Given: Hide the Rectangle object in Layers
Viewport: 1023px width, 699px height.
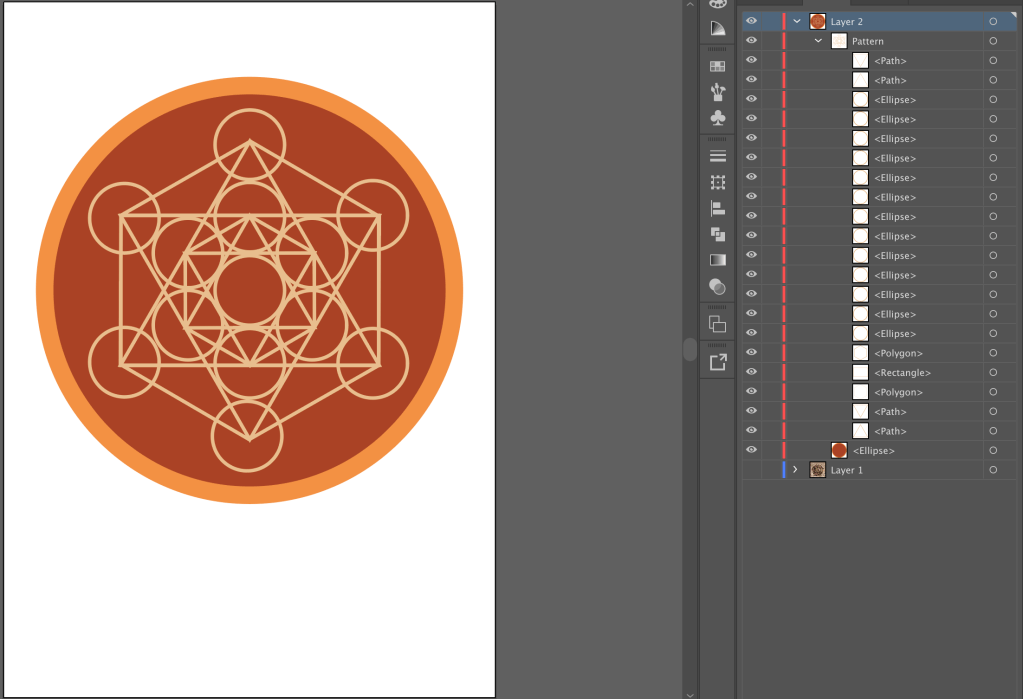Looking at the screenshot, I should (751, 372).
